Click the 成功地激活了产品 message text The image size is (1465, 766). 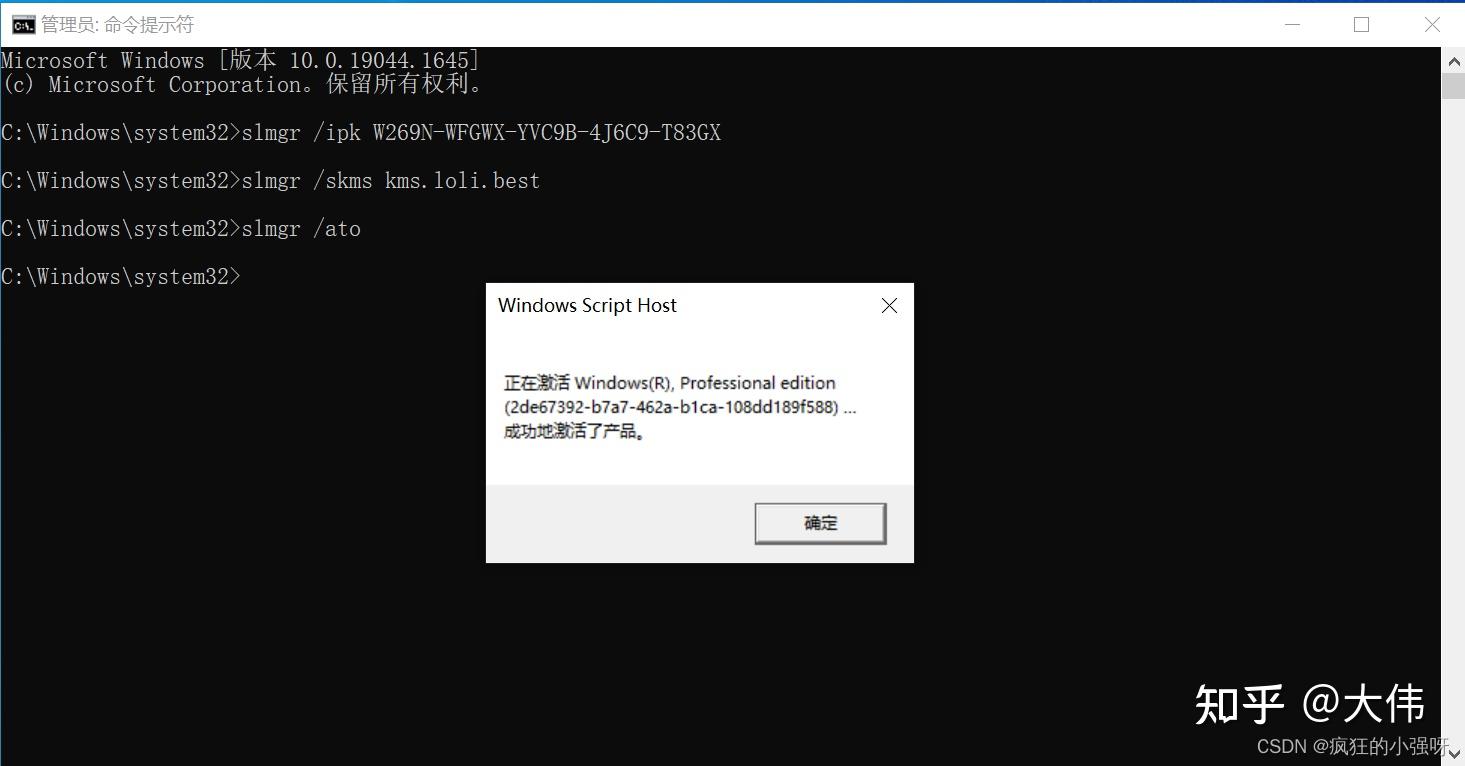(575, 433)
